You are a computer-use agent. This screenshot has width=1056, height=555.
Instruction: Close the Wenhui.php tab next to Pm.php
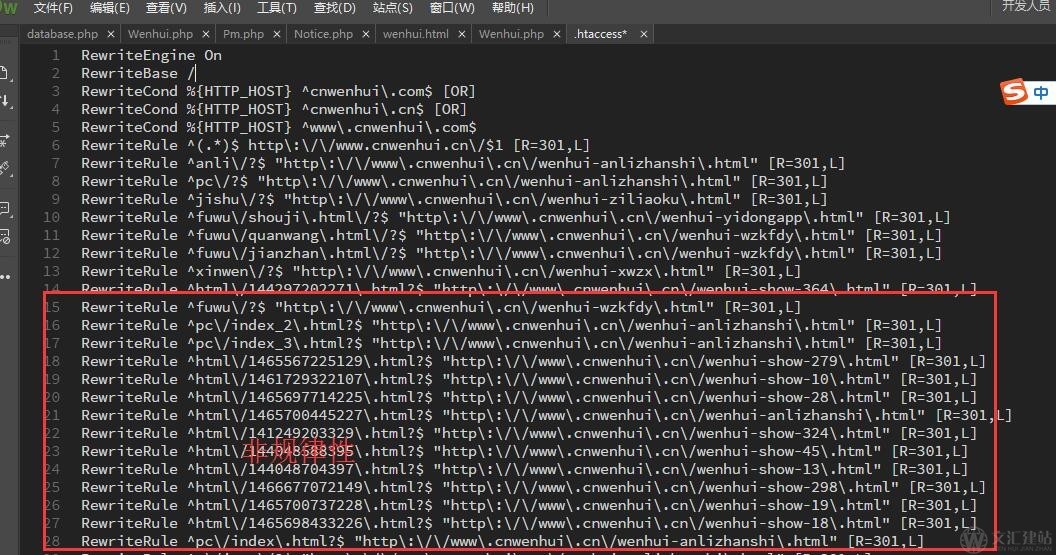click(x=205, y=34)
